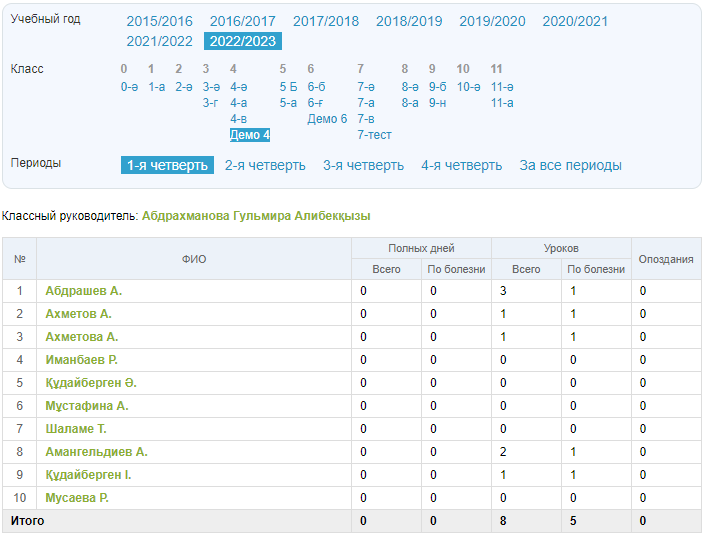Switch to academic year 2015/2016
This screenshot has height=539, width=706.
tap(159, 21)
